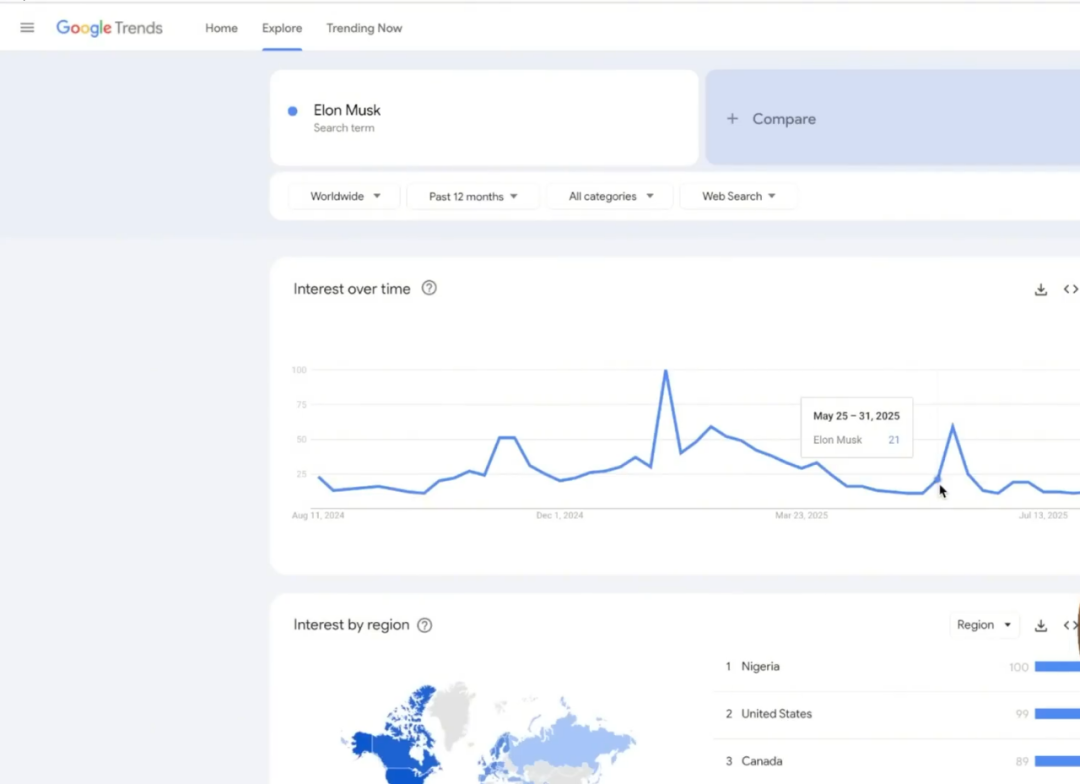Open embed code for Interest over time
Screen dimensions: 1080x784
coord(1070,290)
